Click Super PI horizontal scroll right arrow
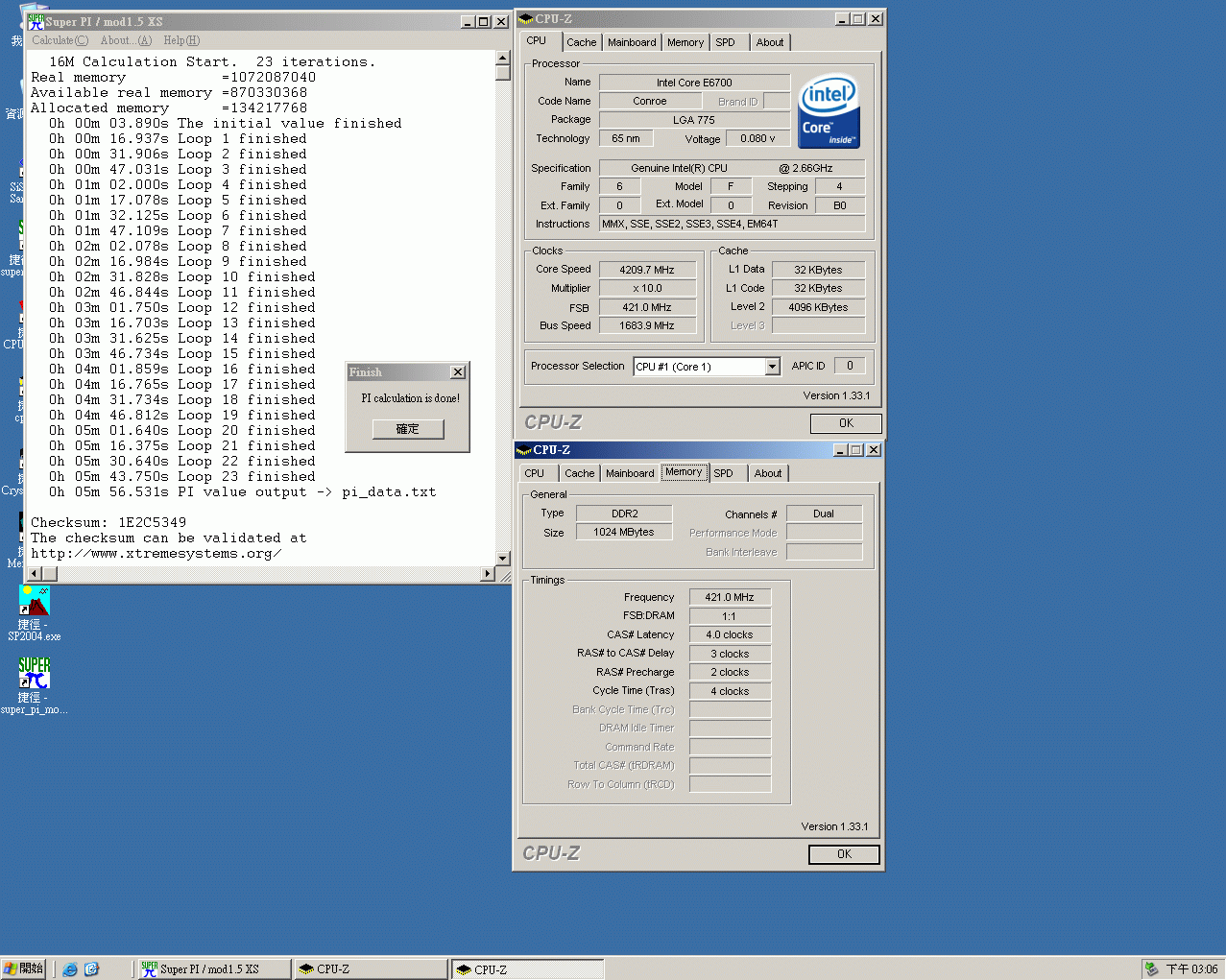The width and height of the screenshot is (1226, 980). tap(488, 574)
